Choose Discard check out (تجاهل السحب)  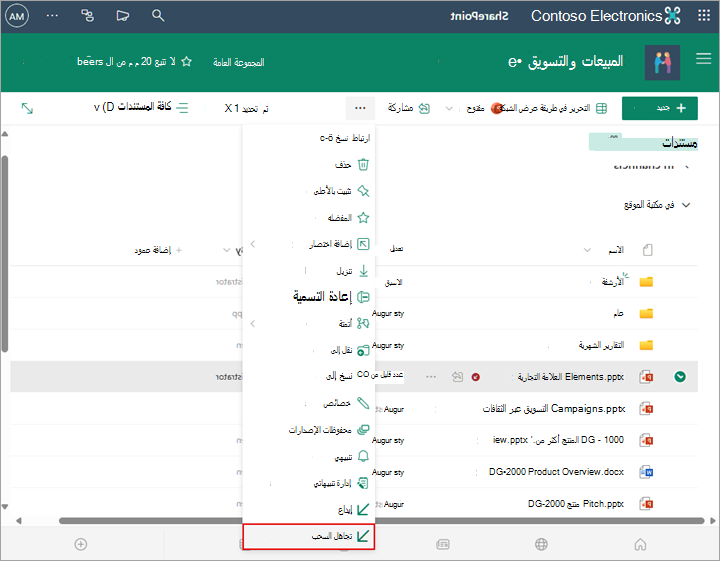pyautogui.click(x=309, y=536)
